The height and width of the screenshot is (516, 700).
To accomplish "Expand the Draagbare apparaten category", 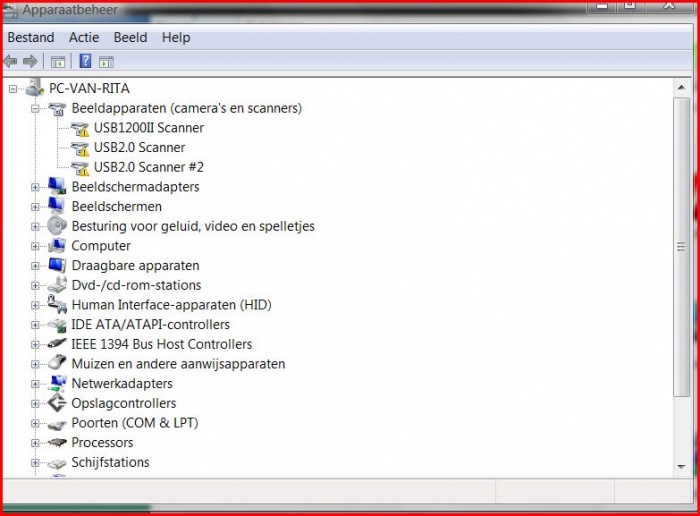I will pos(35,266).
